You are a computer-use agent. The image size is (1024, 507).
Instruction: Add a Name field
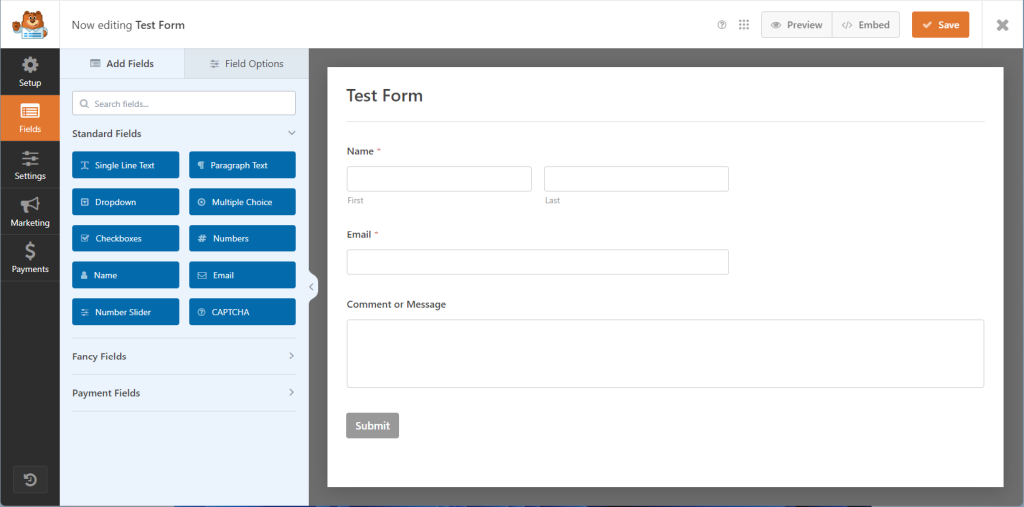coord(125,275)
